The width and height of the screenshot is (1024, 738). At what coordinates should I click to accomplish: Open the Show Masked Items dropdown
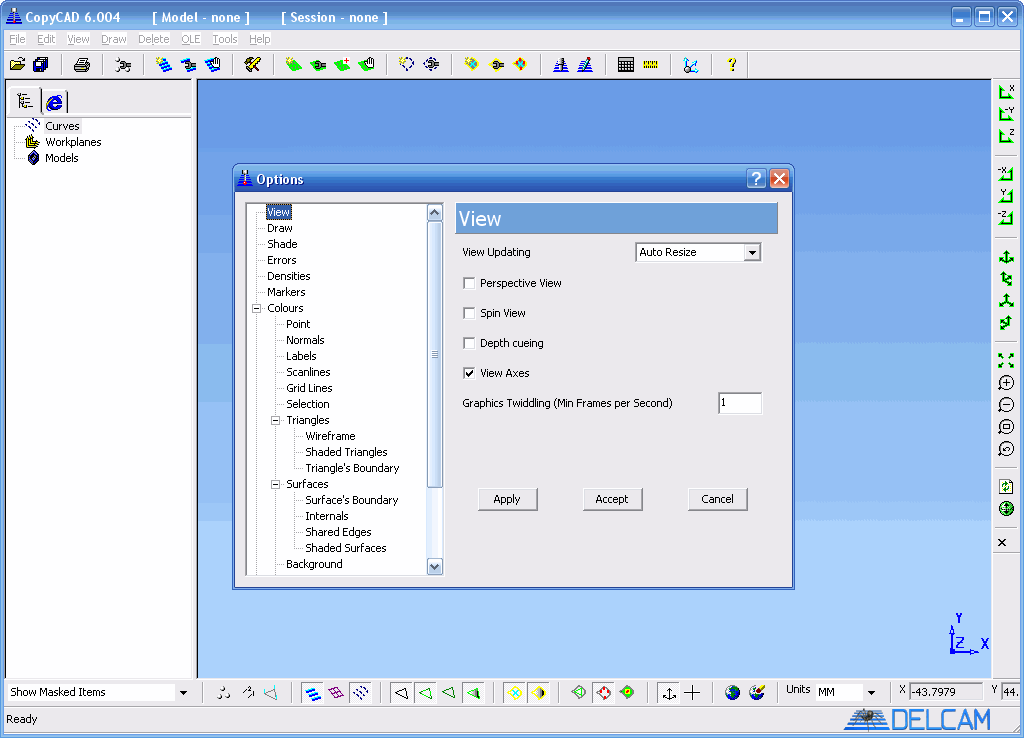[x=184, y=692]
